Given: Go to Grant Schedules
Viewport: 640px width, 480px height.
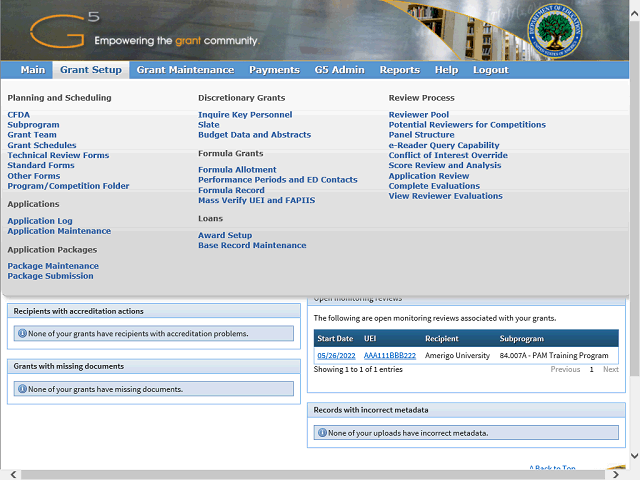Looking at the screenshot, I should (42, 145).
